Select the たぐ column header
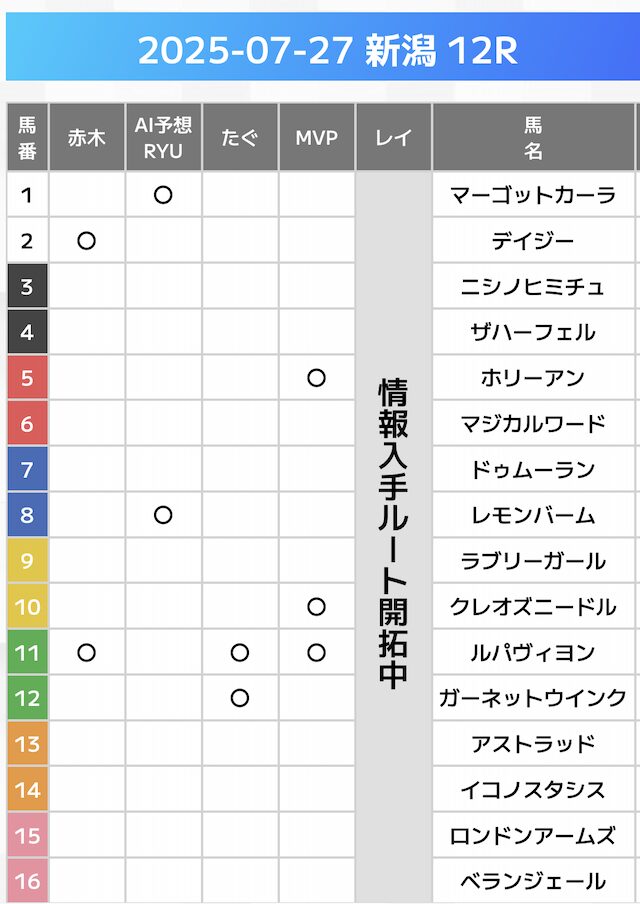This screenshot has height=904, width=640. pos(240,138)
